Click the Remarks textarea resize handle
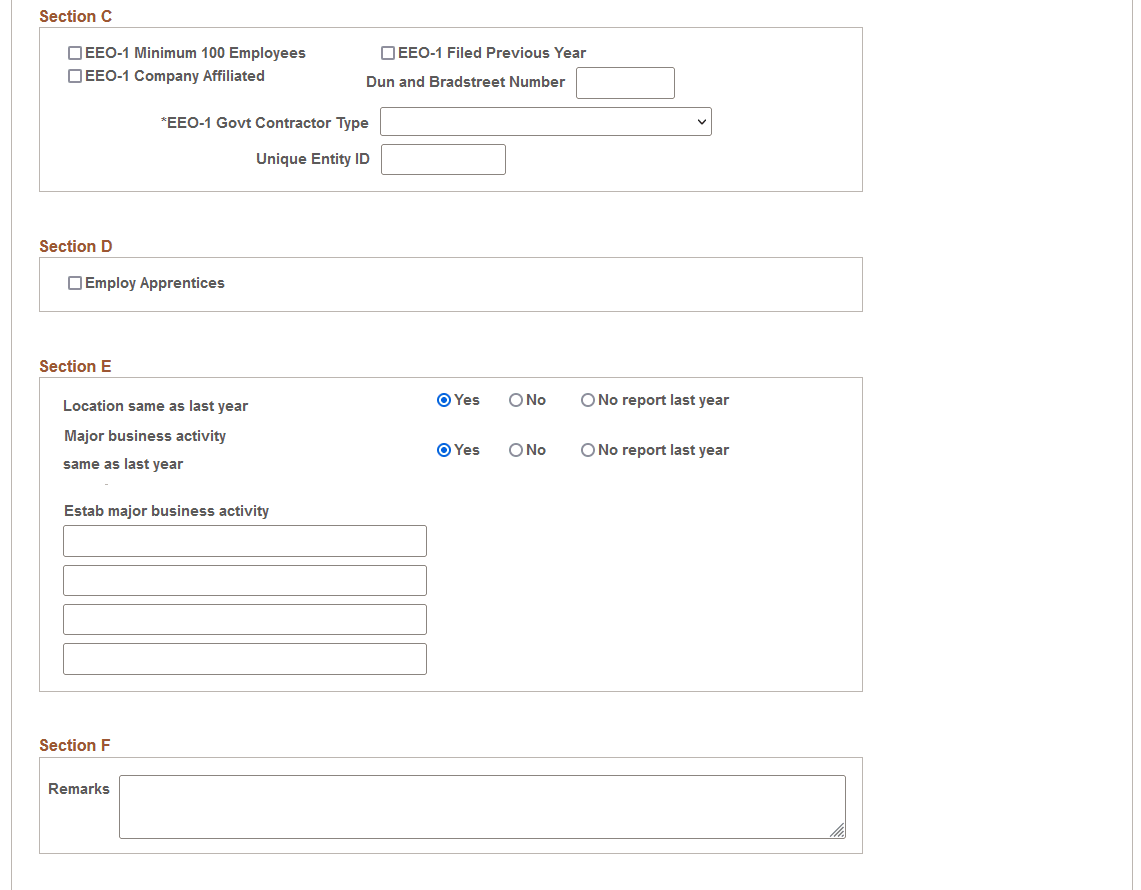 pyautogui.click(x=837, y=831)
